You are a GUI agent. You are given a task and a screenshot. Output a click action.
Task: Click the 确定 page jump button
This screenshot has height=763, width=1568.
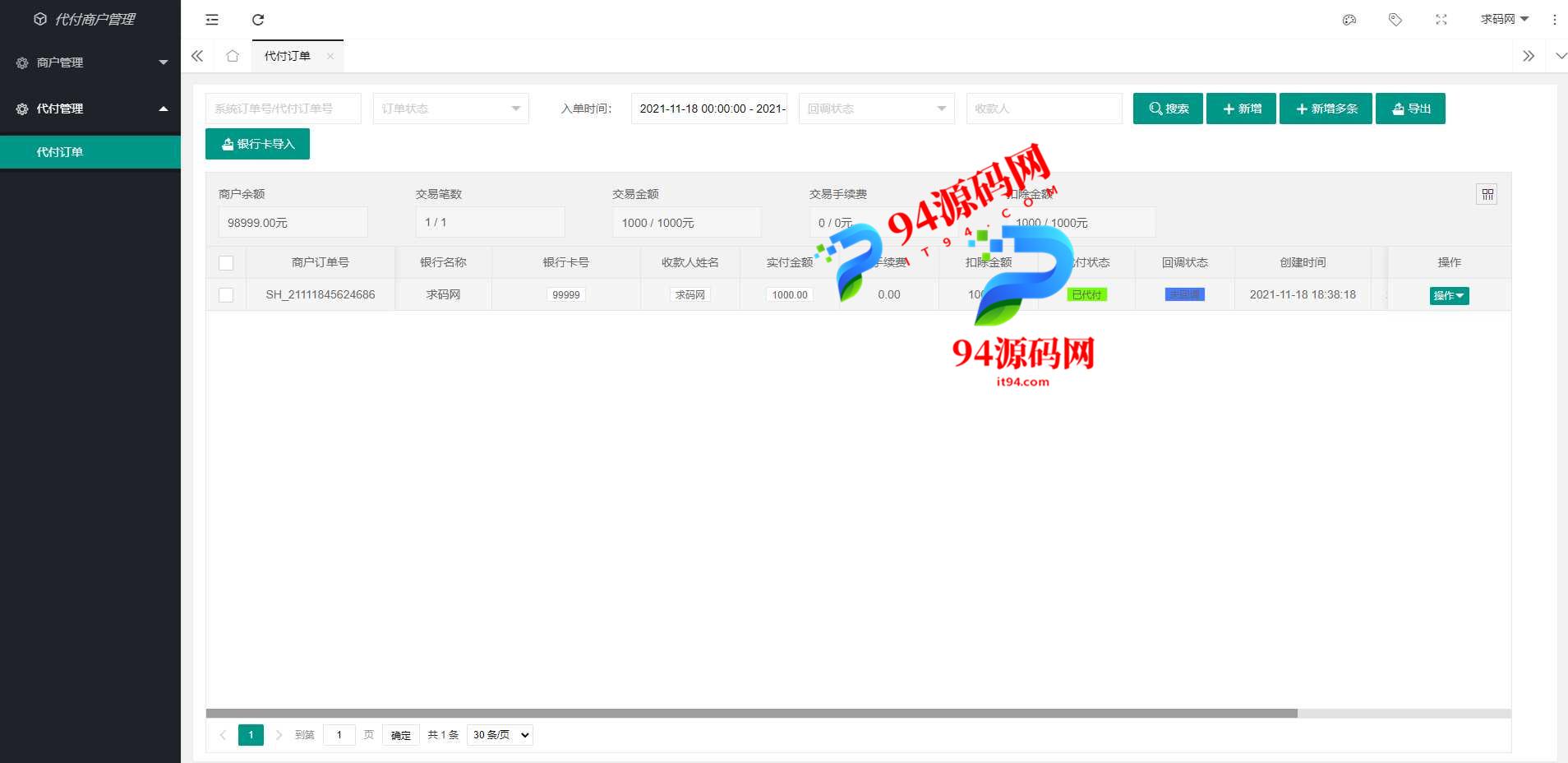pos(401,735)
